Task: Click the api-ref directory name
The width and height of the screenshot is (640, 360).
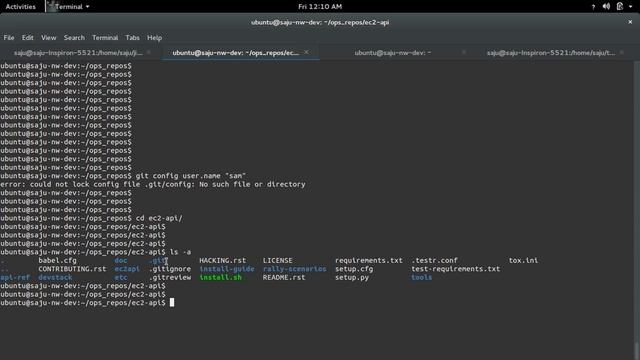Action: (x=15, y=278)
